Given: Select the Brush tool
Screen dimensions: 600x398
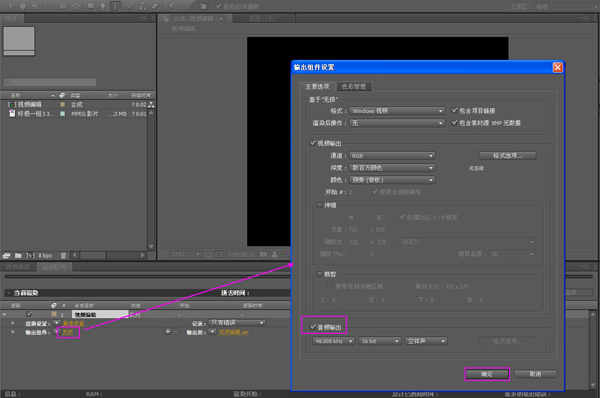Looking at the screenshot, I should [x=131, y=6].
